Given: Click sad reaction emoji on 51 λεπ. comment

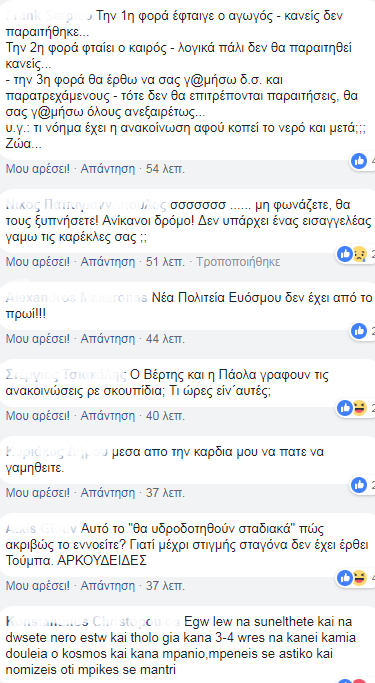Looking at the screenshot, I should pyautogui.click(x=360, y=254).
